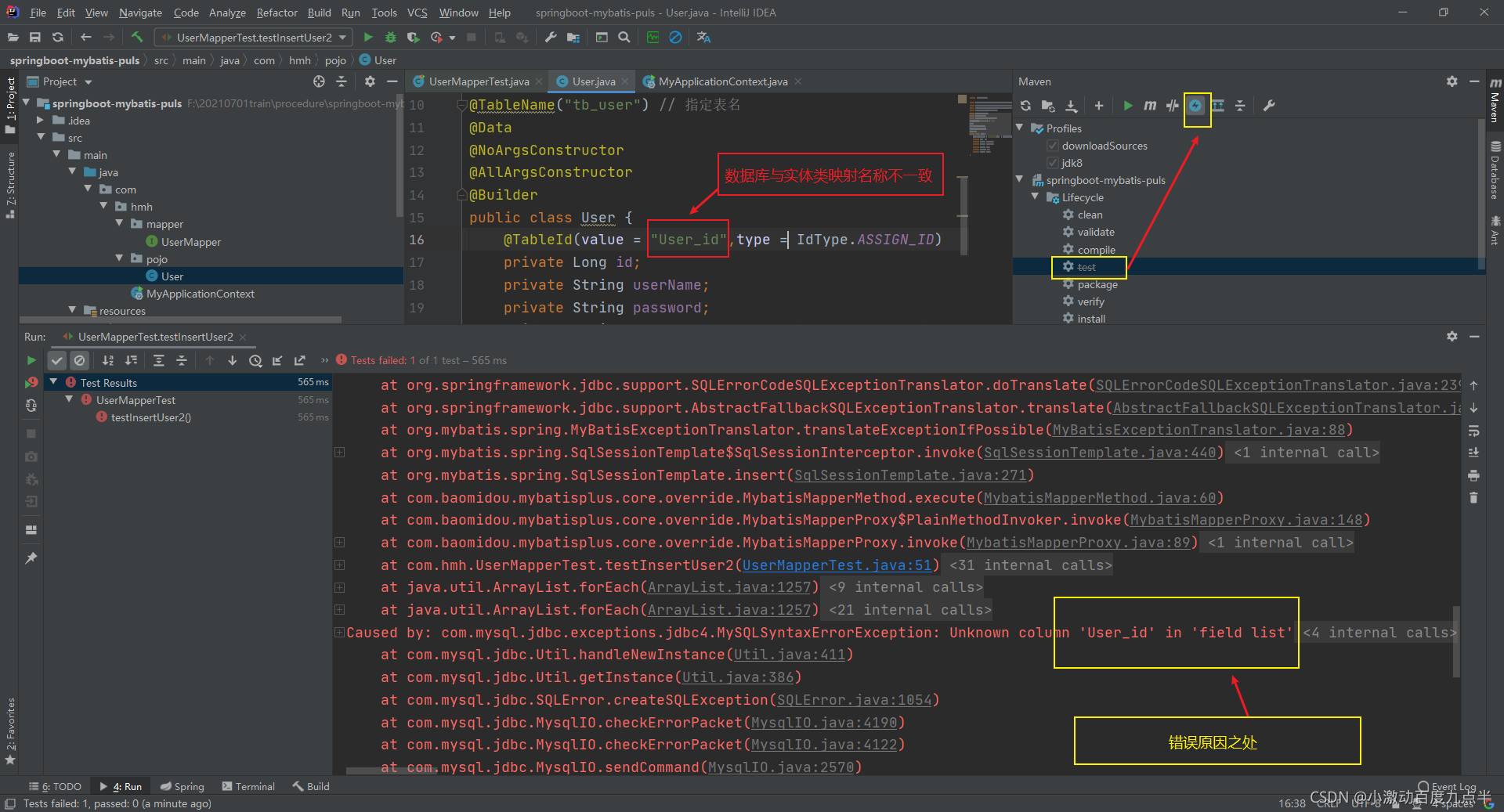Collapse the UserMapperTest node in test results
The height and width of the screenshot is (812, 1504).
pyautogui.click(x=69, y=399)
